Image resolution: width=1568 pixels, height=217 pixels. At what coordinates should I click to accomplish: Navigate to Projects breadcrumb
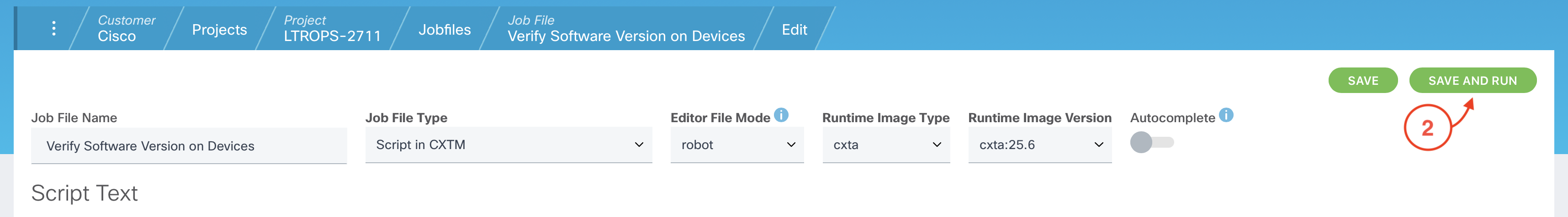coord(219,29)
